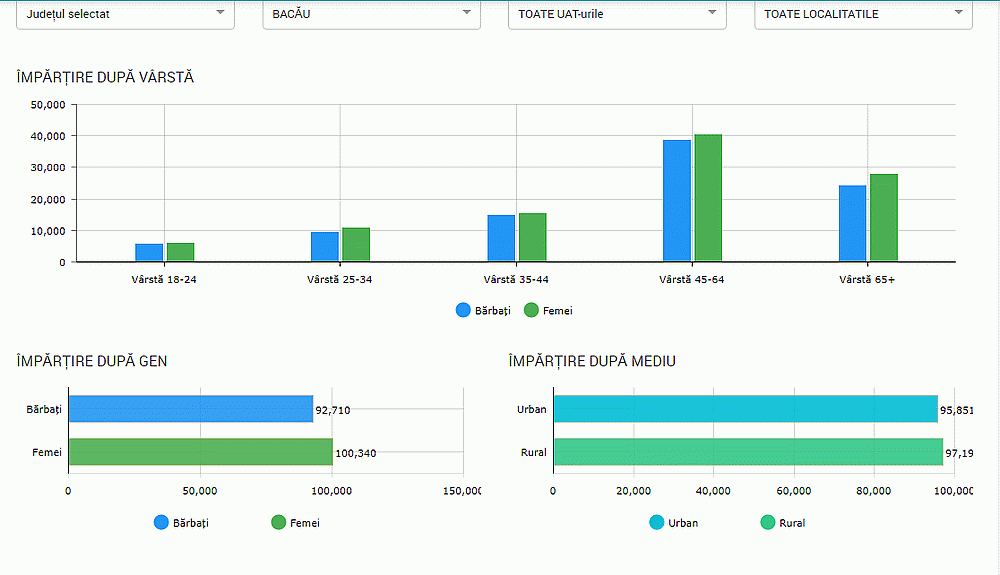1000x575 pixels.
Task: Hide the Rural series via legend label
Action: [791, 523]
